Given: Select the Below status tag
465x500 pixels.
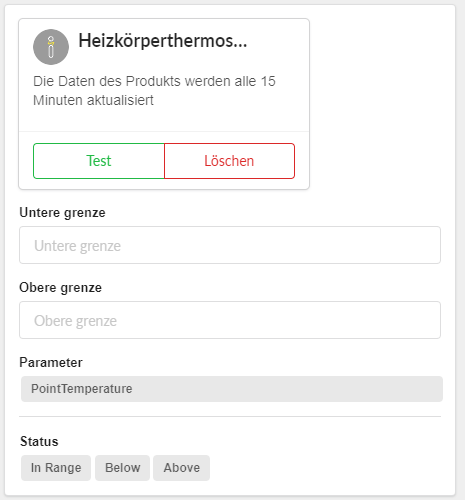Looking at the screenshot, I should click(122, 468).
